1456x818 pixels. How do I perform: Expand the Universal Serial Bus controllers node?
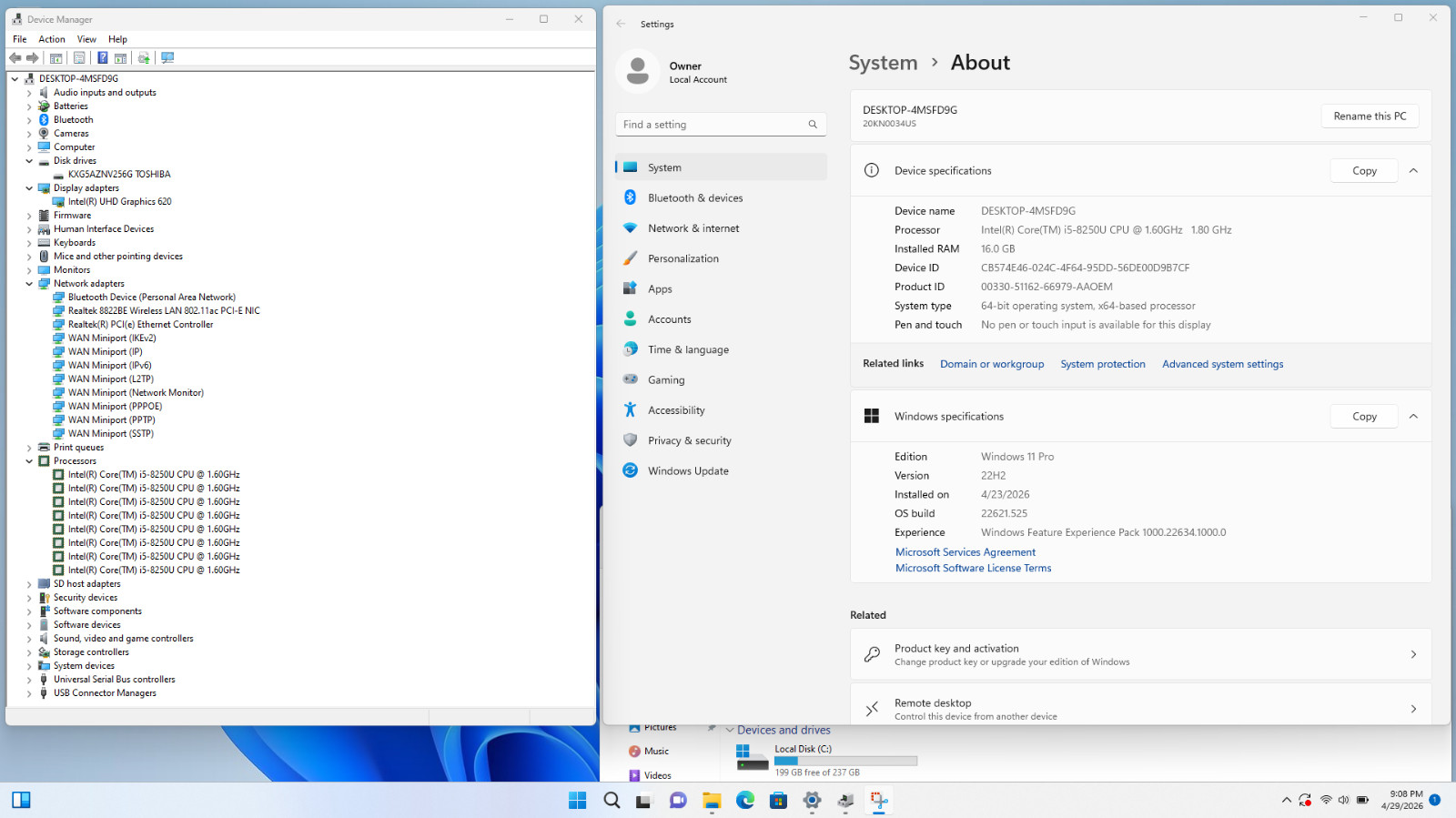29,680
